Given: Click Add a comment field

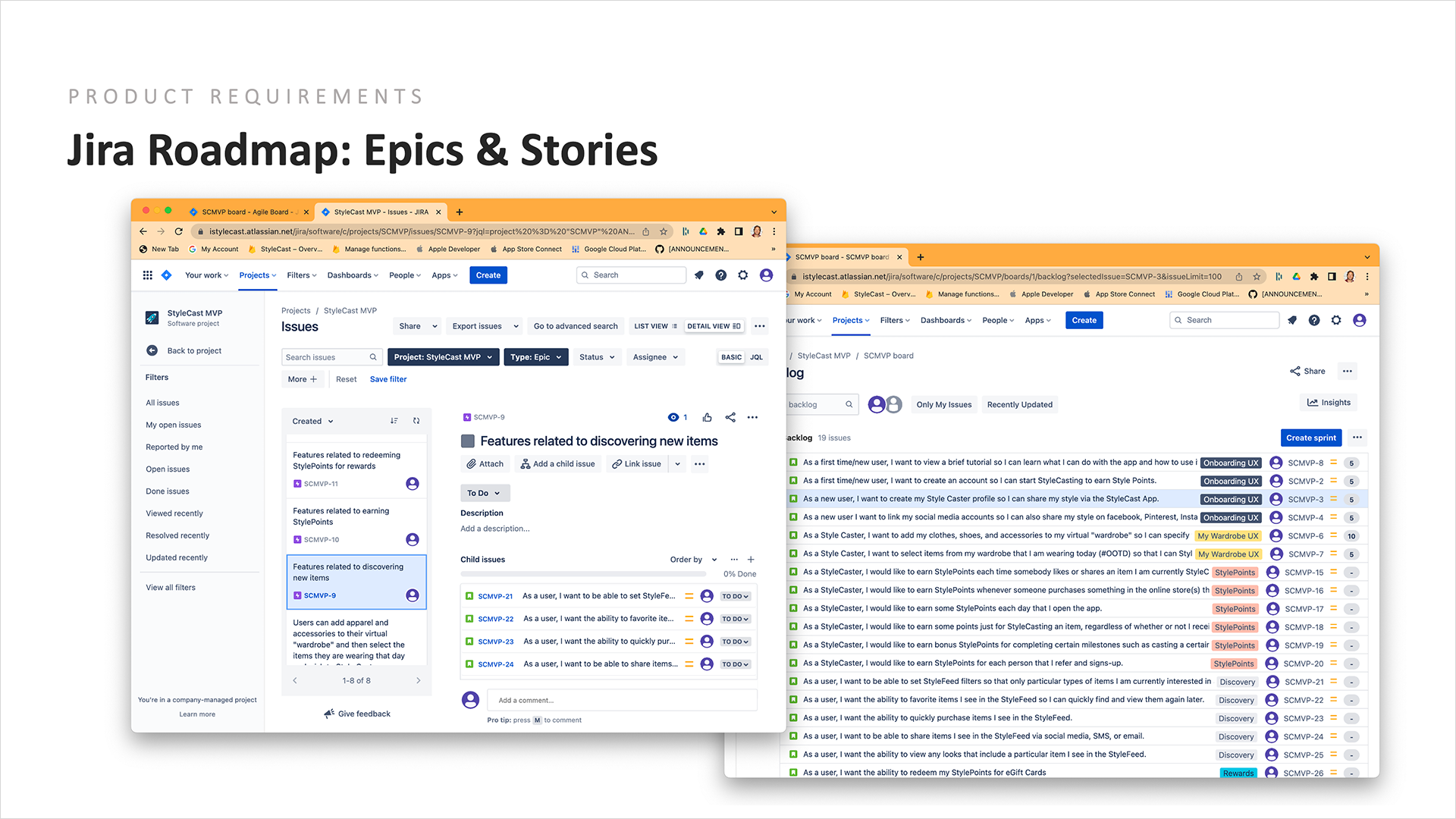Looking at the screenshot, I should click(623, 700).
